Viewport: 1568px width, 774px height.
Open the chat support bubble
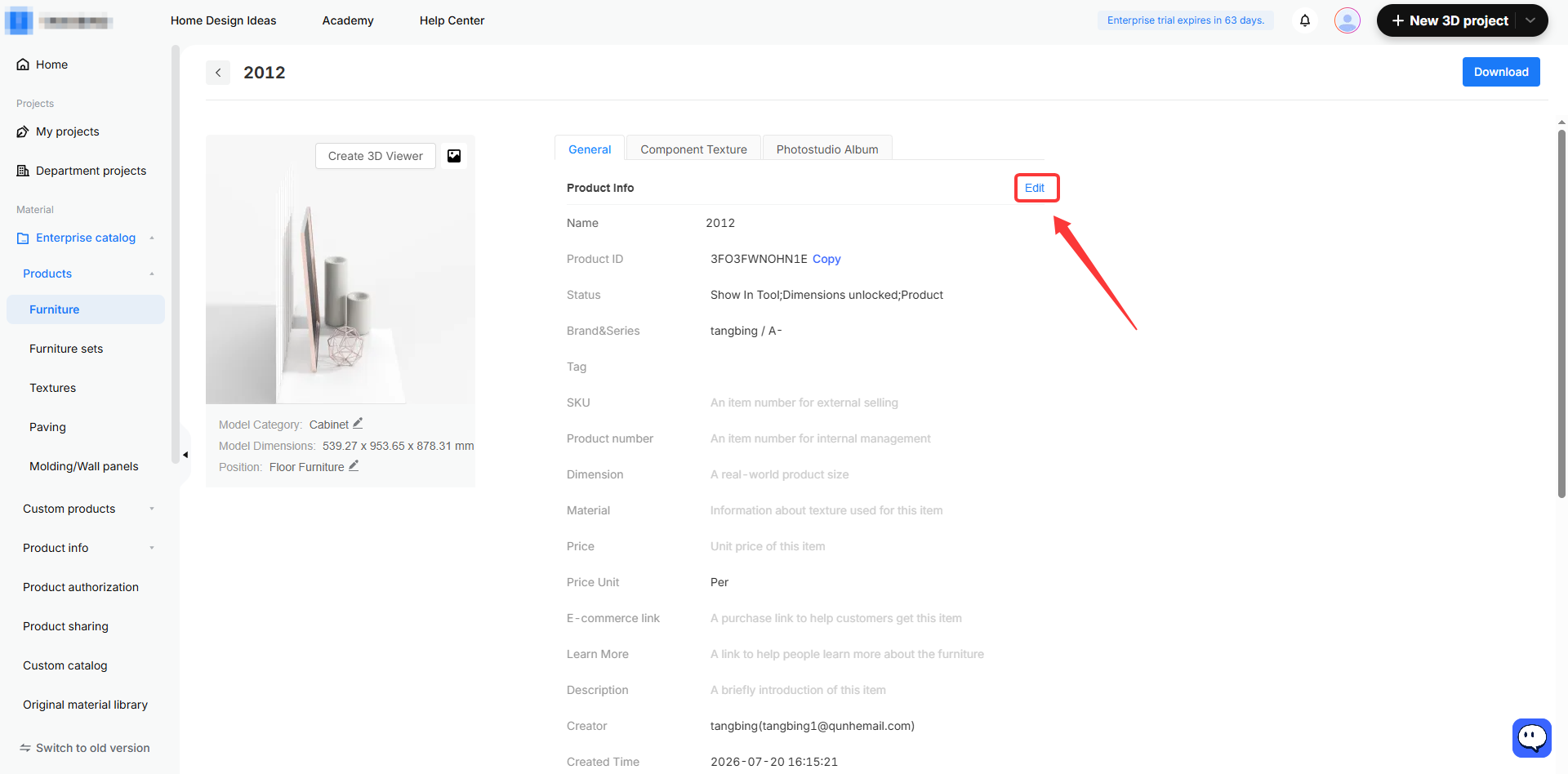[x=1532, y=738]
